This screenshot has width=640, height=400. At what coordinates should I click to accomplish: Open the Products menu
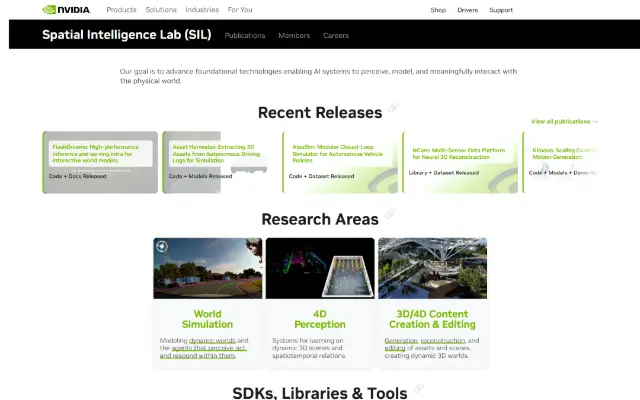(x=121, y=10)
